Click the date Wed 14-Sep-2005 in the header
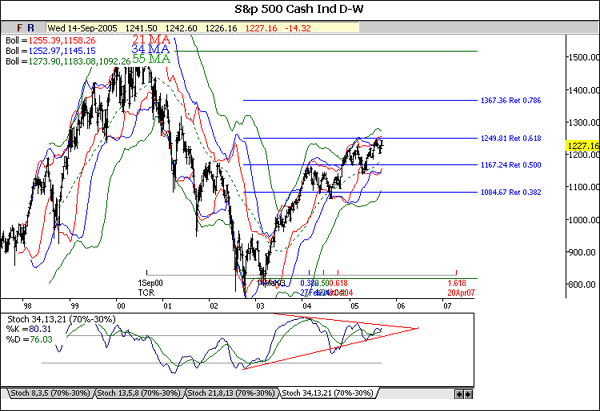The width and height of the screenshot is (600, 411). [x=82, y=28]
